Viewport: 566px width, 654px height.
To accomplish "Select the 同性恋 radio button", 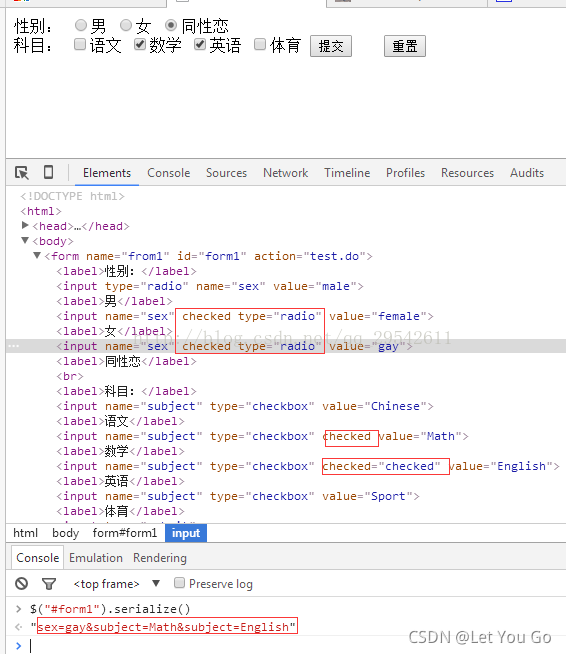I will pyautogui.click(x=171, y=25).
